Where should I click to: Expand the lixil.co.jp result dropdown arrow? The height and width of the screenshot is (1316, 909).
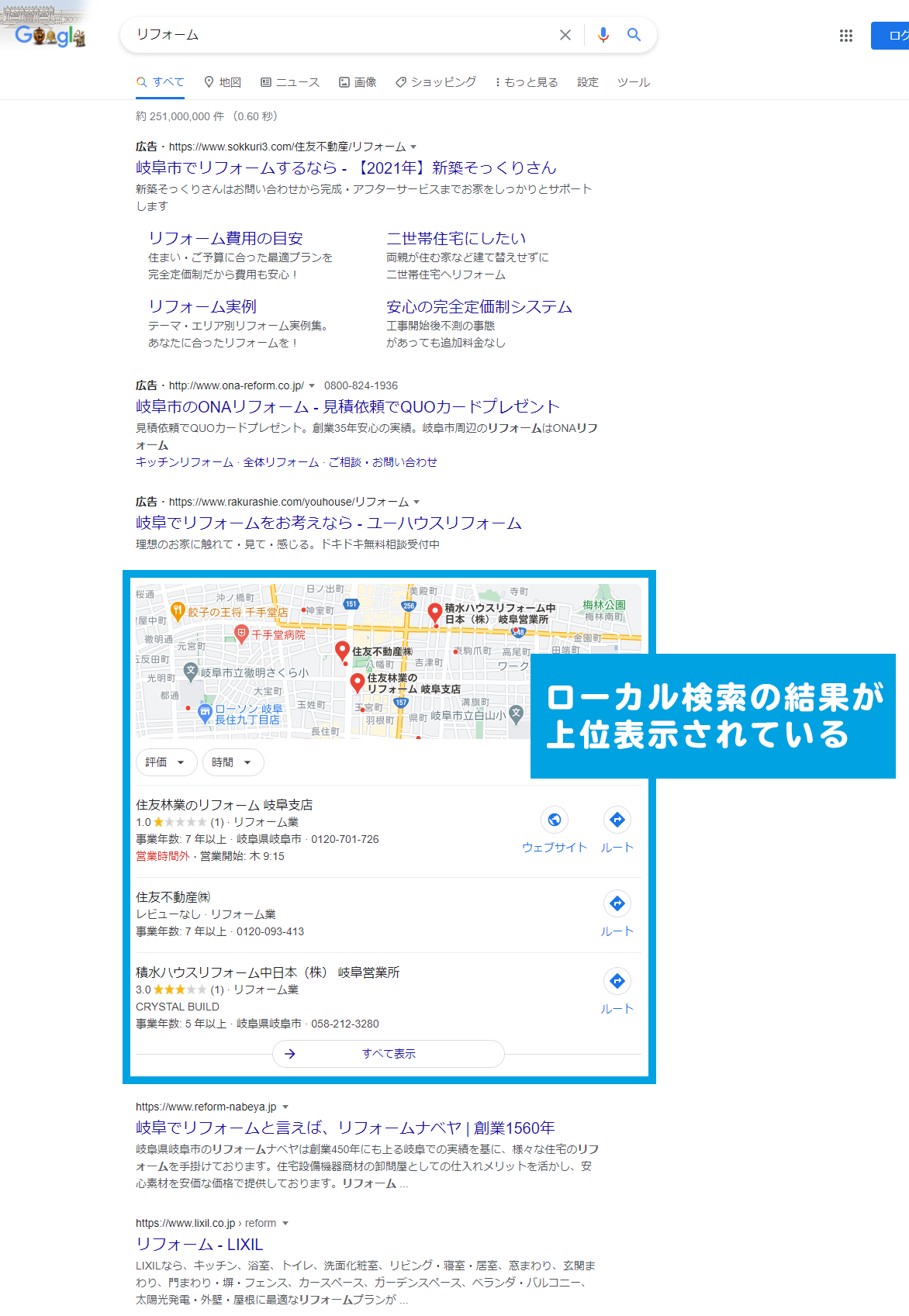(x=285, y=1223)
